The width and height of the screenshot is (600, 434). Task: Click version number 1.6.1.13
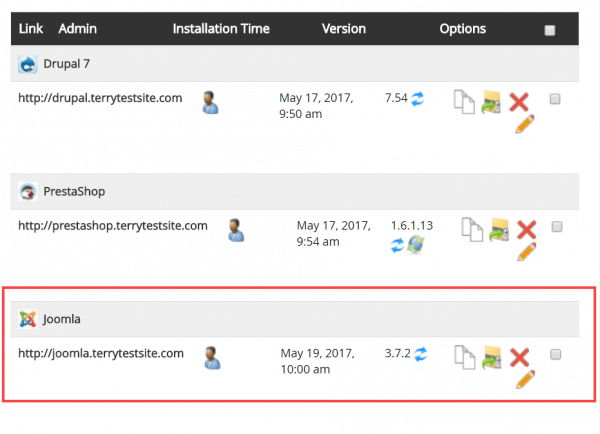point(412,226)
